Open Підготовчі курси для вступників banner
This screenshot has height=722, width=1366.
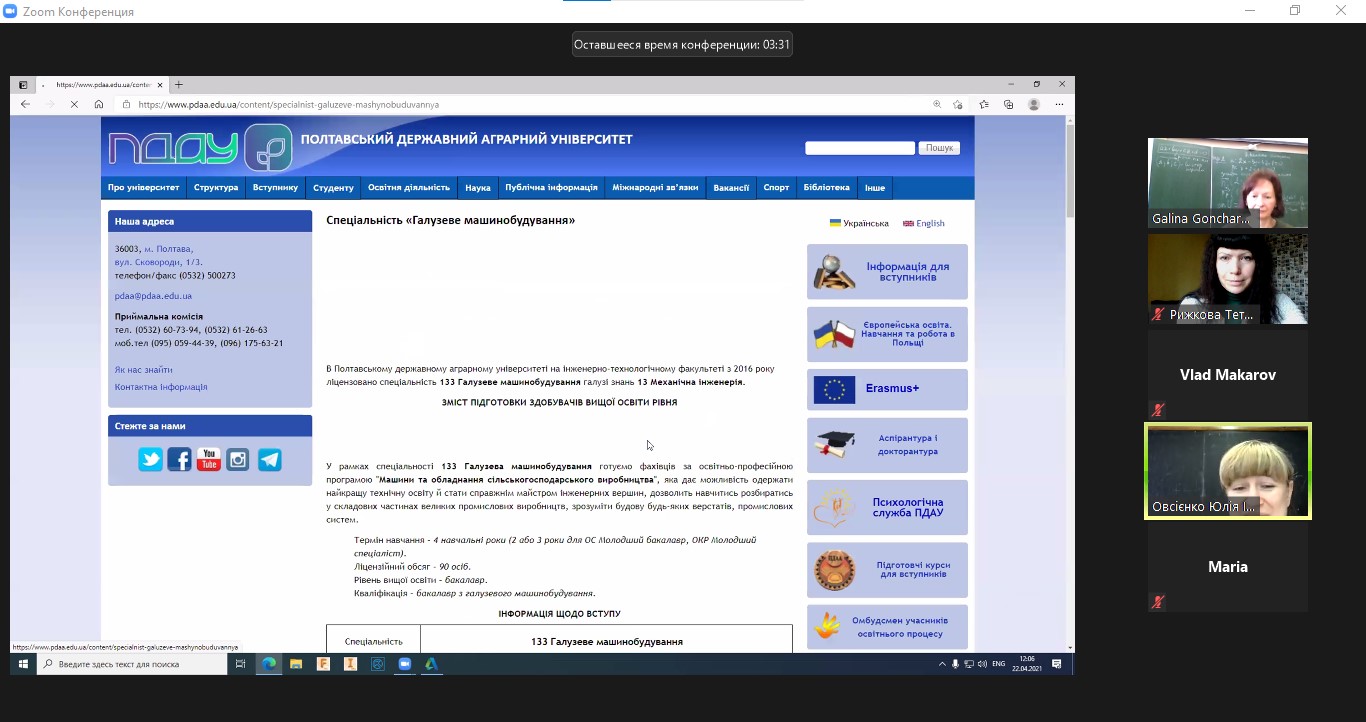(x=887, y=570)
